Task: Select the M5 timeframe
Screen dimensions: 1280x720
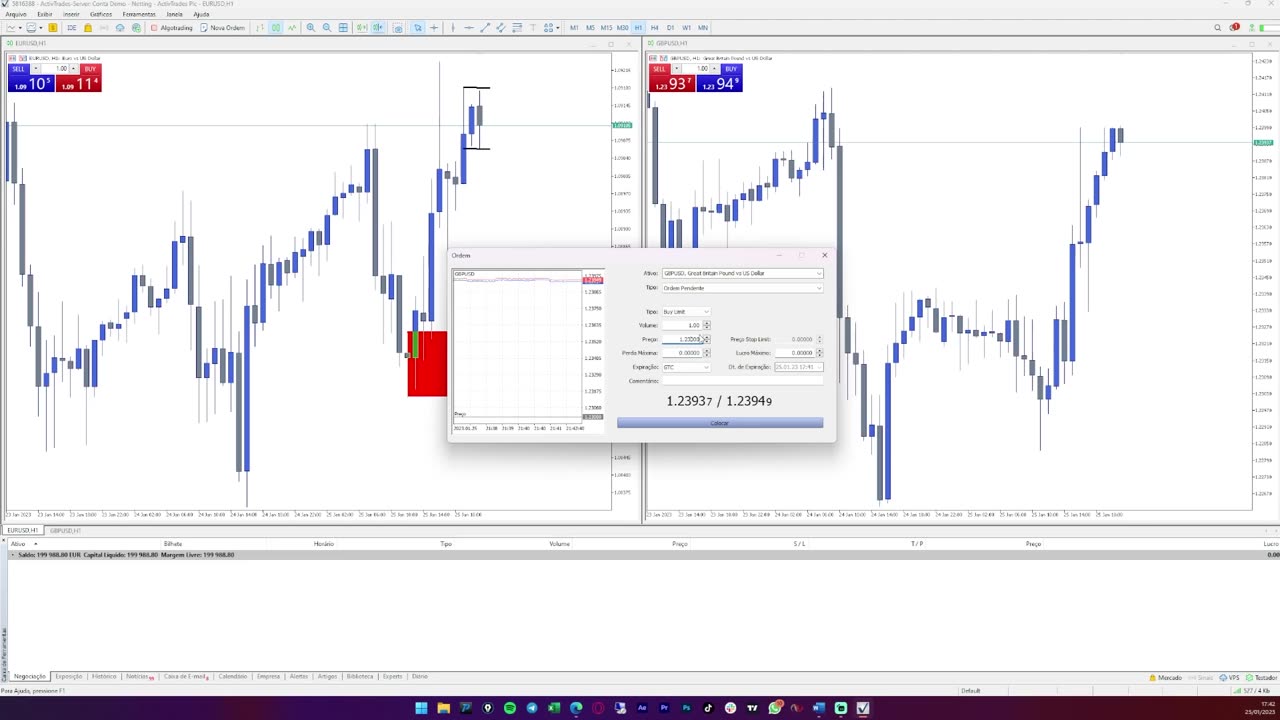Action: pos(590,28)
